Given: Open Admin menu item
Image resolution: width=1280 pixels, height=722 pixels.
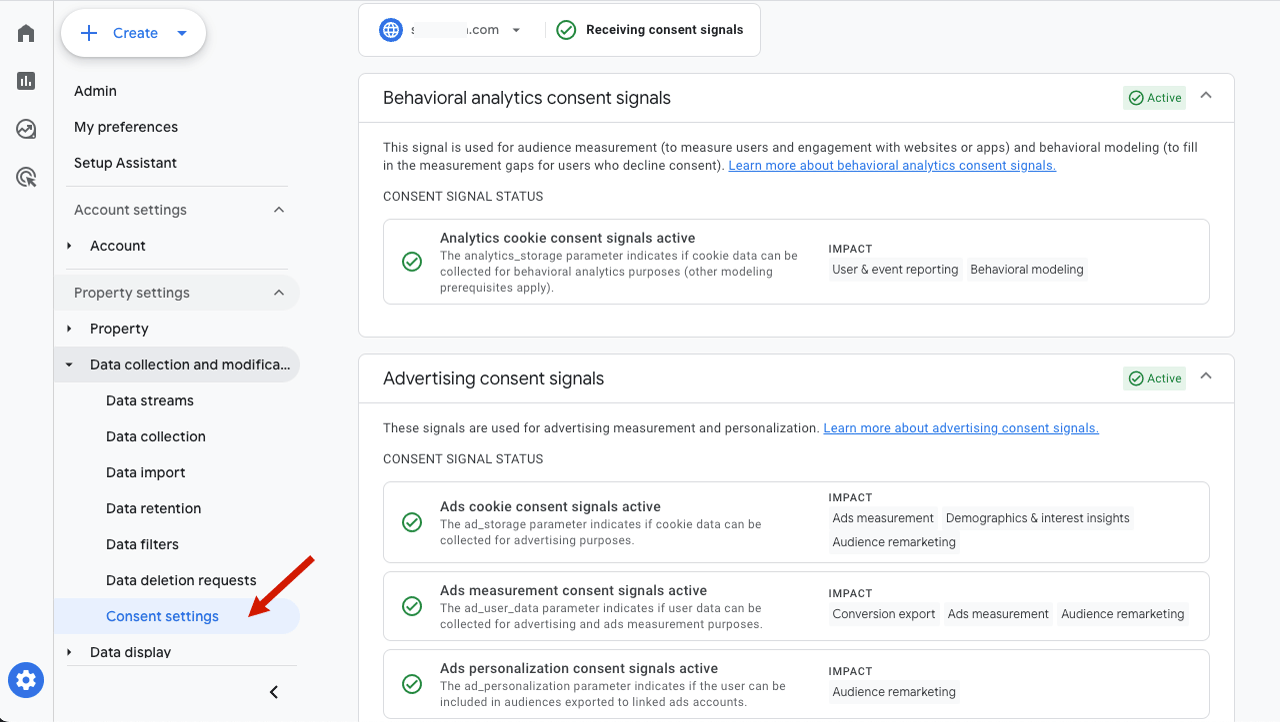Looking at the screenshot, I should pyautogui.click(x=95, y=91).
